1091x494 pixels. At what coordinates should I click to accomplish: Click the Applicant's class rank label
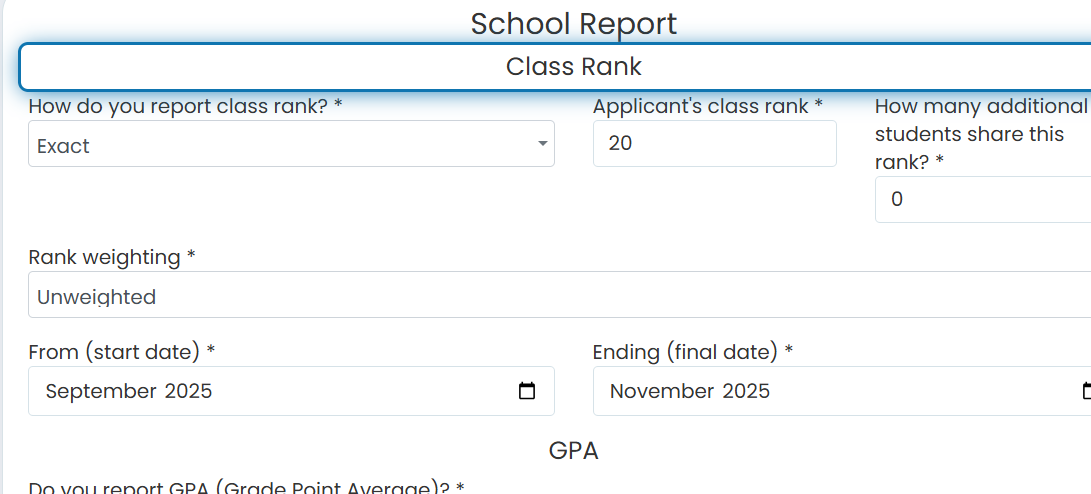pos(708,106)
